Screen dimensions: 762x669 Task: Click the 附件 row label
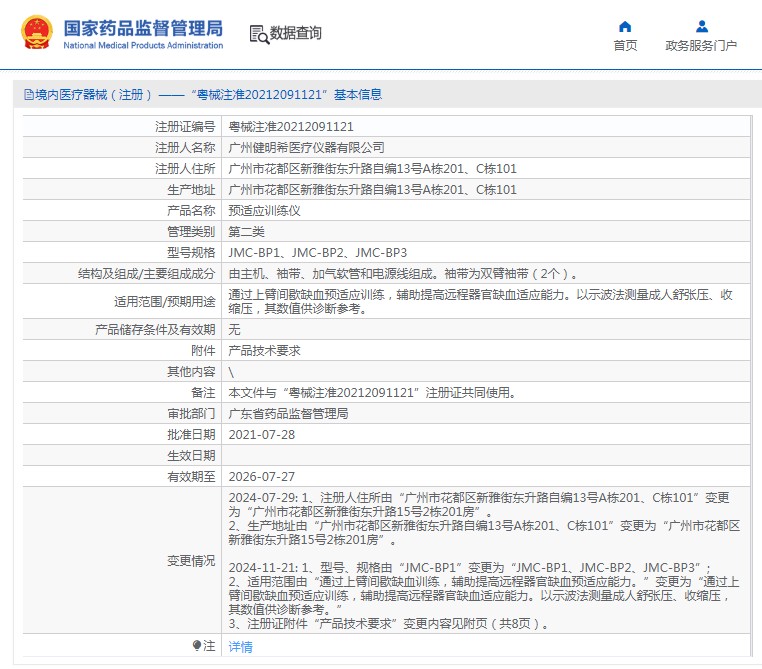(203, 351)
